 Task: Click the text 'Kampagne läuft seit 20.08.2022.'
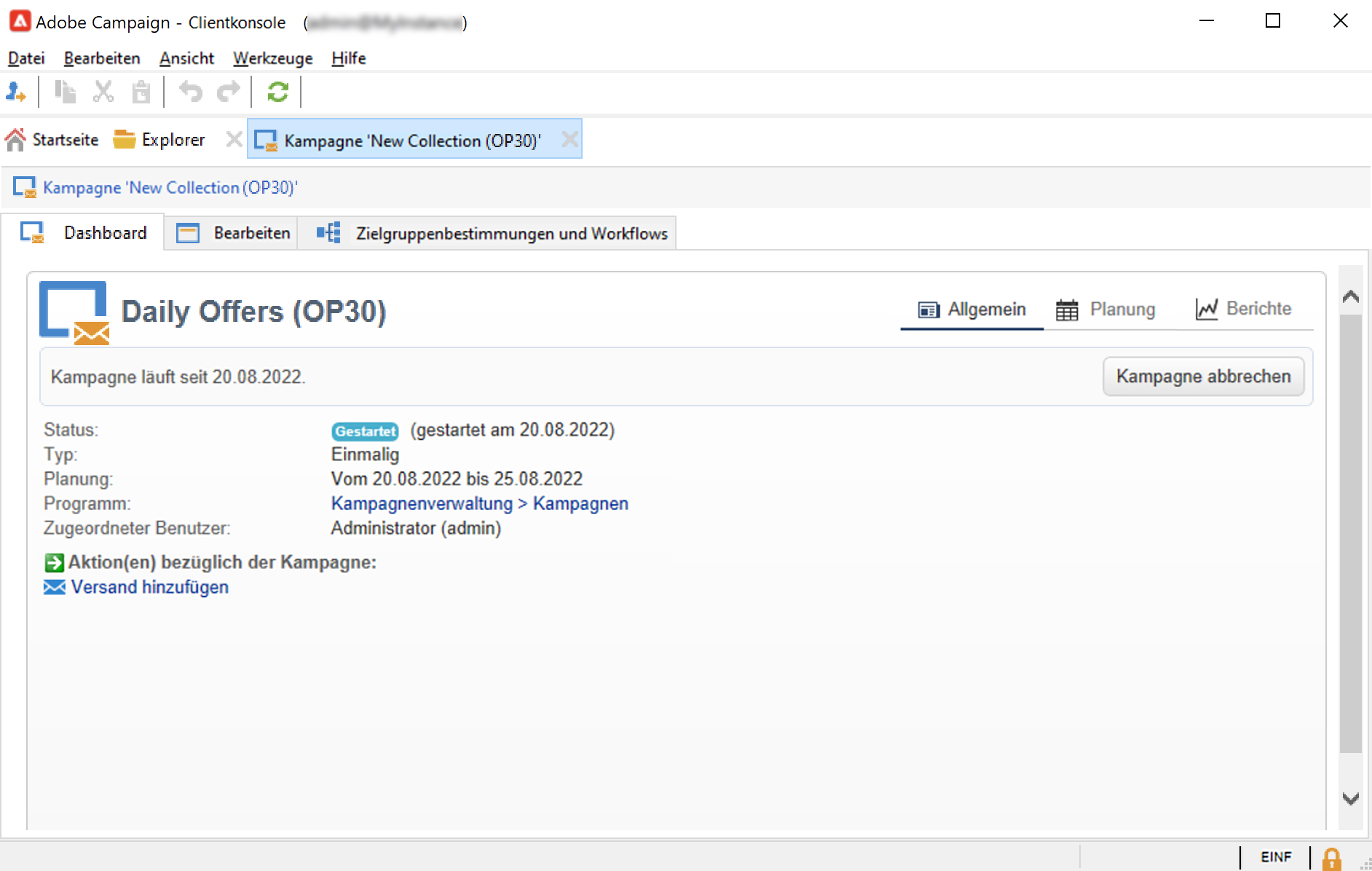pos(178,377)
